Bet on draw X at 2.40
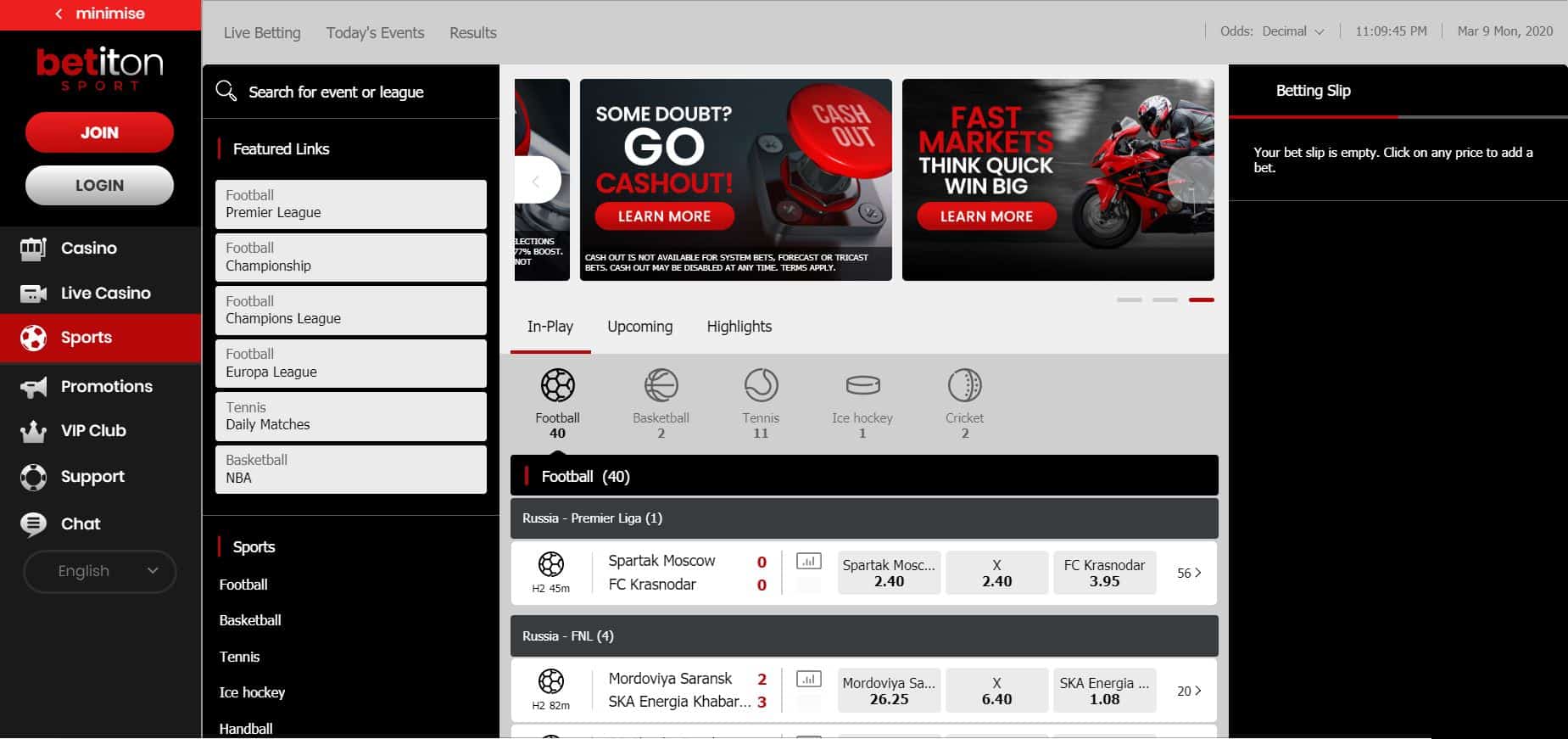Screen dimensions: 1568x739 coord(996,573)
